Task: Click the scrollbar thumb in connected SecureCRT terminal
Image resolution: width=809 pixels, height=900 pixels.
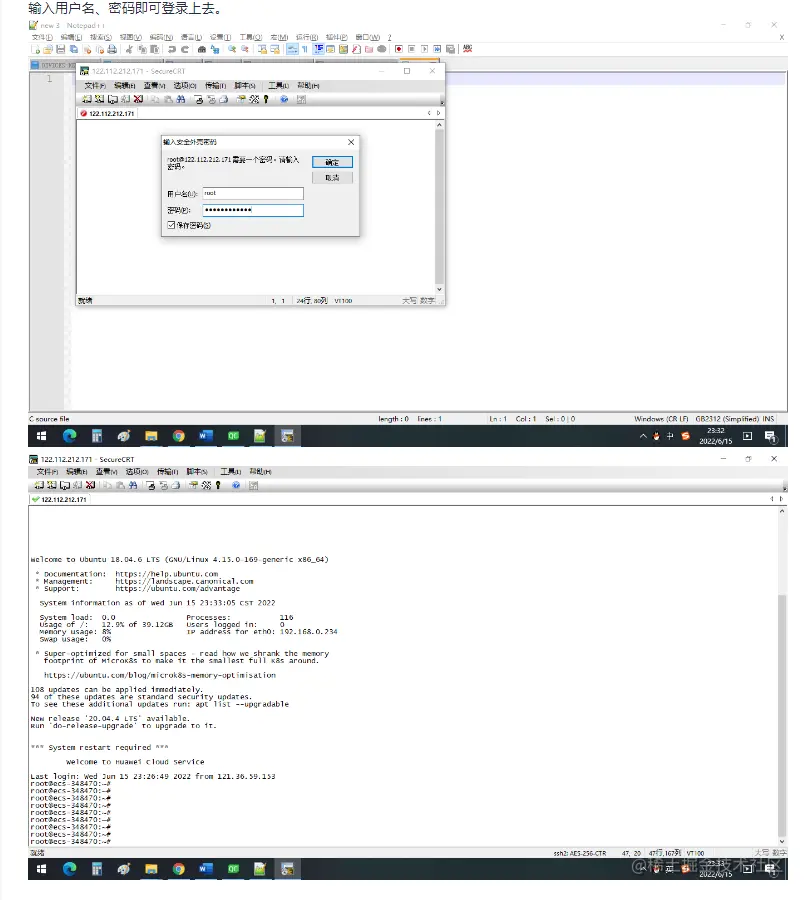Action: coord(782,716)
